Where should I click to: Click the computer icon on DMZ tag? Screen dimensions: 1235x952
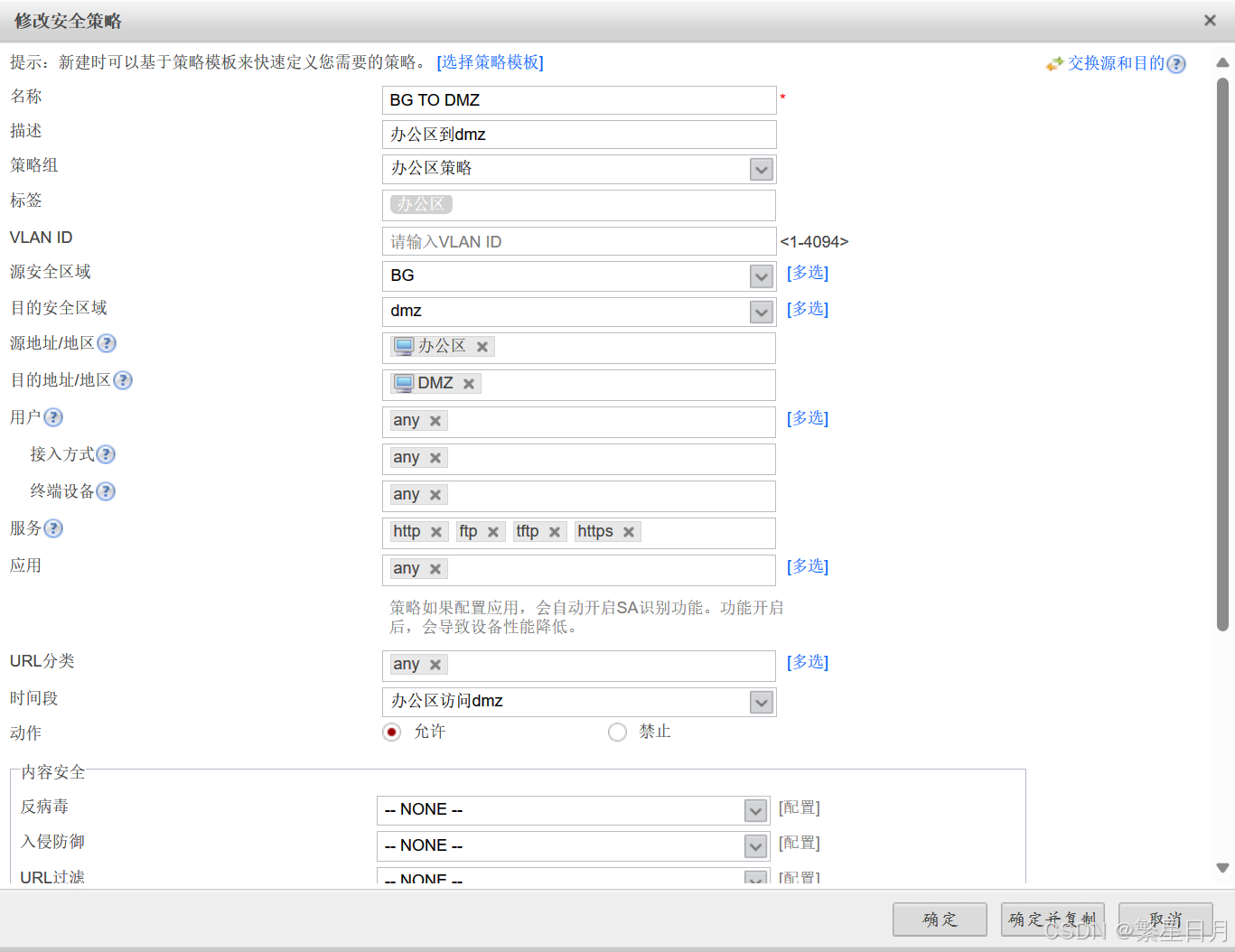click(x=404, y=383)
